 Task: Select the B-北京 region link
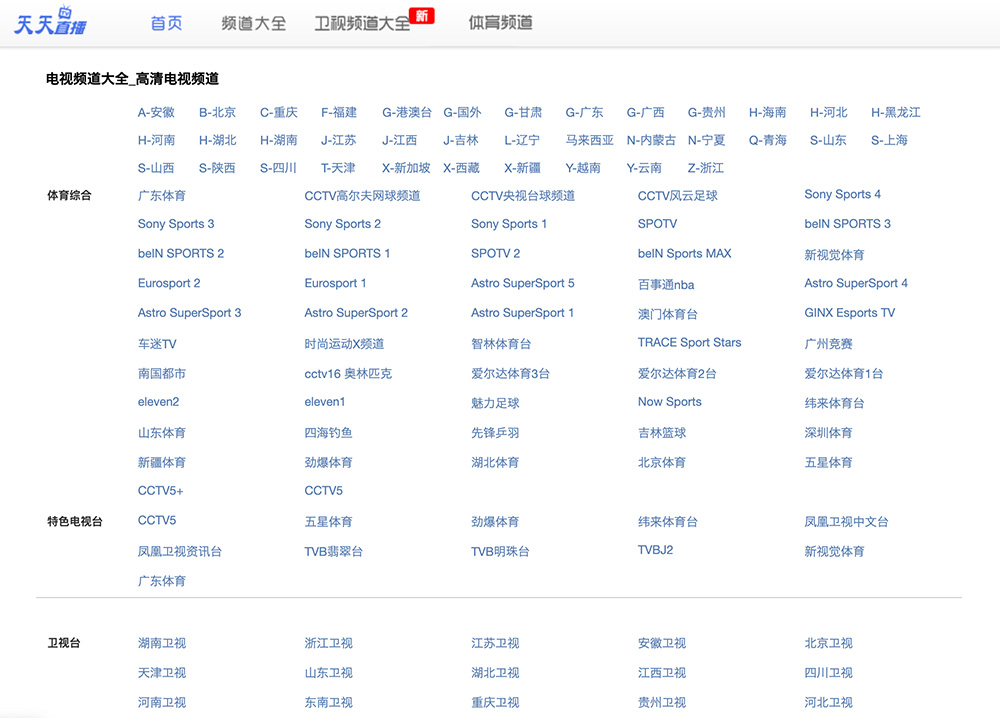(217, 112)
